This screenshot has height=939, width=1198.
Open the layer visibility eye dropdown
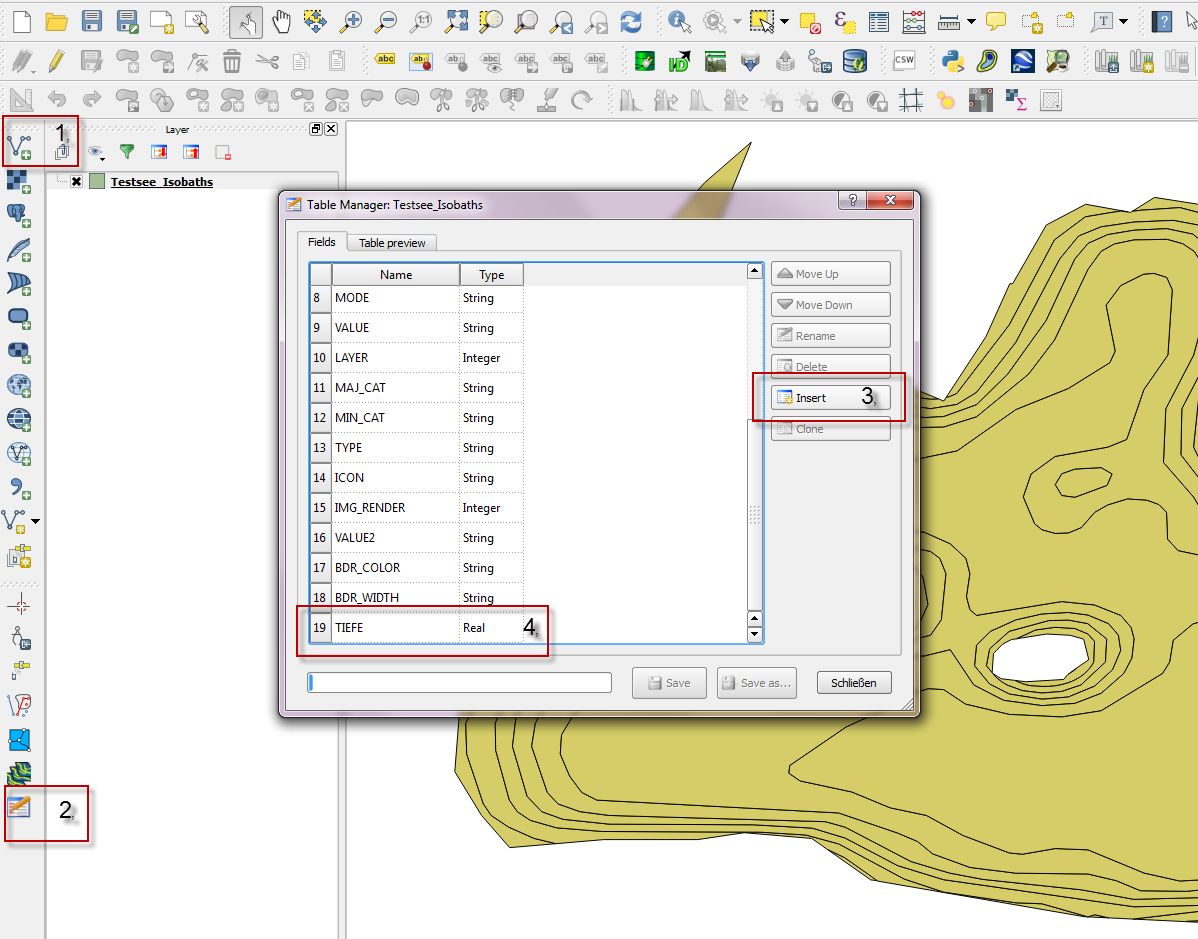coord(97,153)
